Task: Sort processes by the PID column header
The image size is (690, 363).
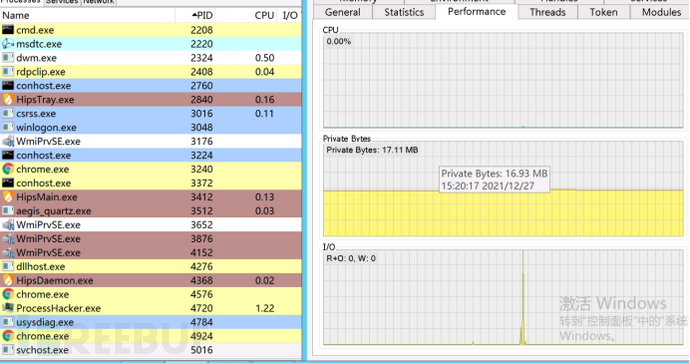Action: click(195, 15)
